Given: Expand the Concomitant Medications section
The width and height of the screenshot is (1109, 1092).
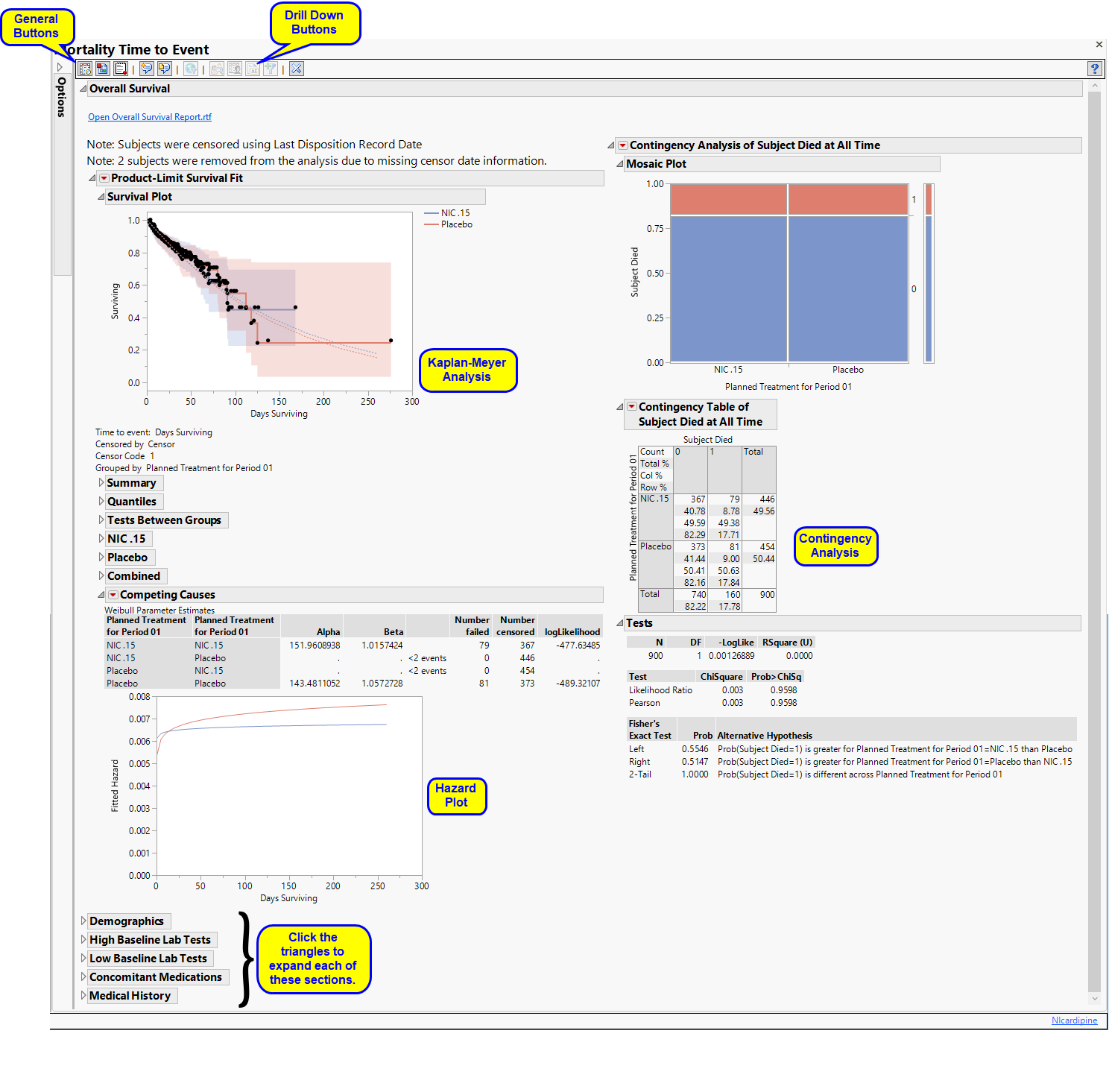Looking at the screenshot, I should (x=83, y=977).
